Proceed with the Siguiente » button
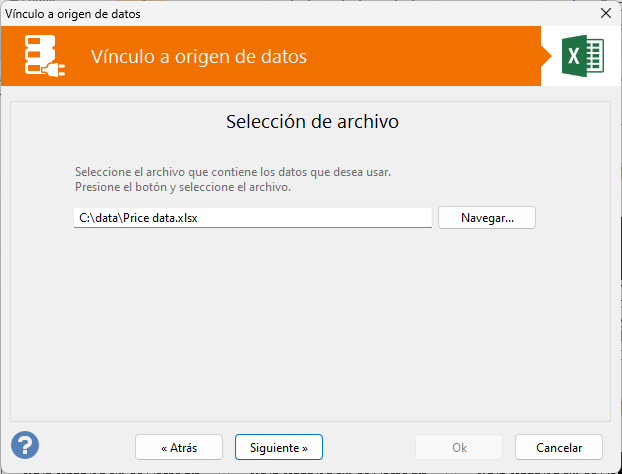 pos(278,447)
